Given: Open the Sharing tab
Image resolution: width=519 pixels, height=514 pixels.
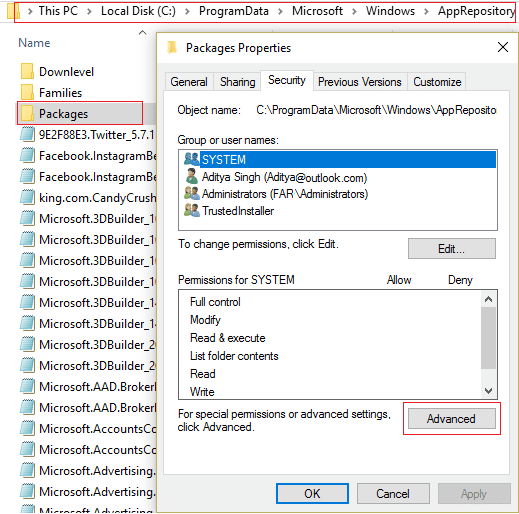Looking at the screenshot, I should [x=237, y=82].
